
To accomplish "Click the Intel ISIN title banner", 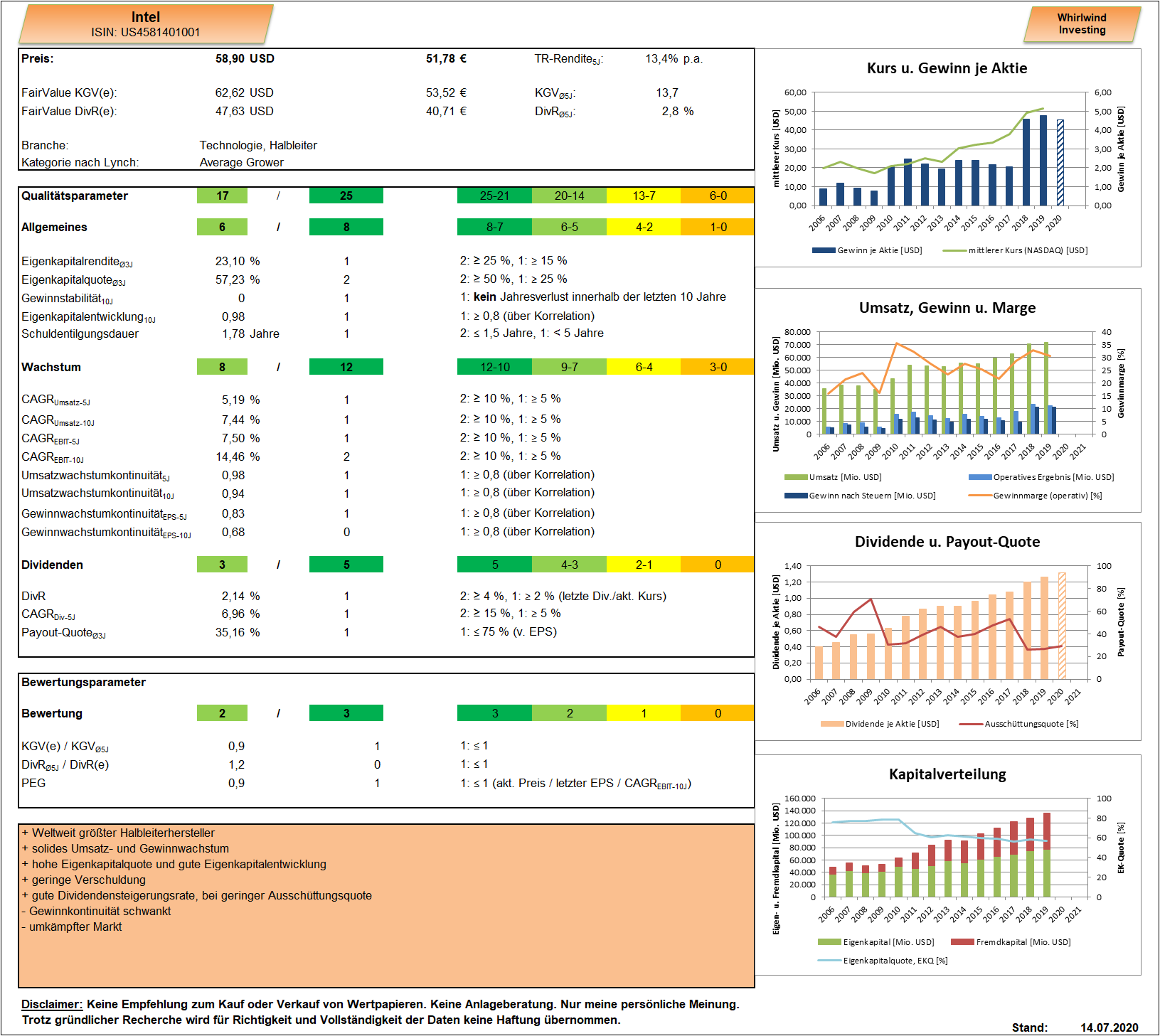I will click(146, 24).
